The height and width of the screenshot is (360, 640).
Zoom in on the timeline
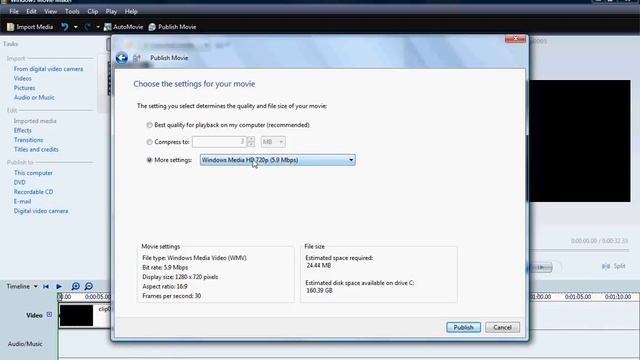click(76, 287)
